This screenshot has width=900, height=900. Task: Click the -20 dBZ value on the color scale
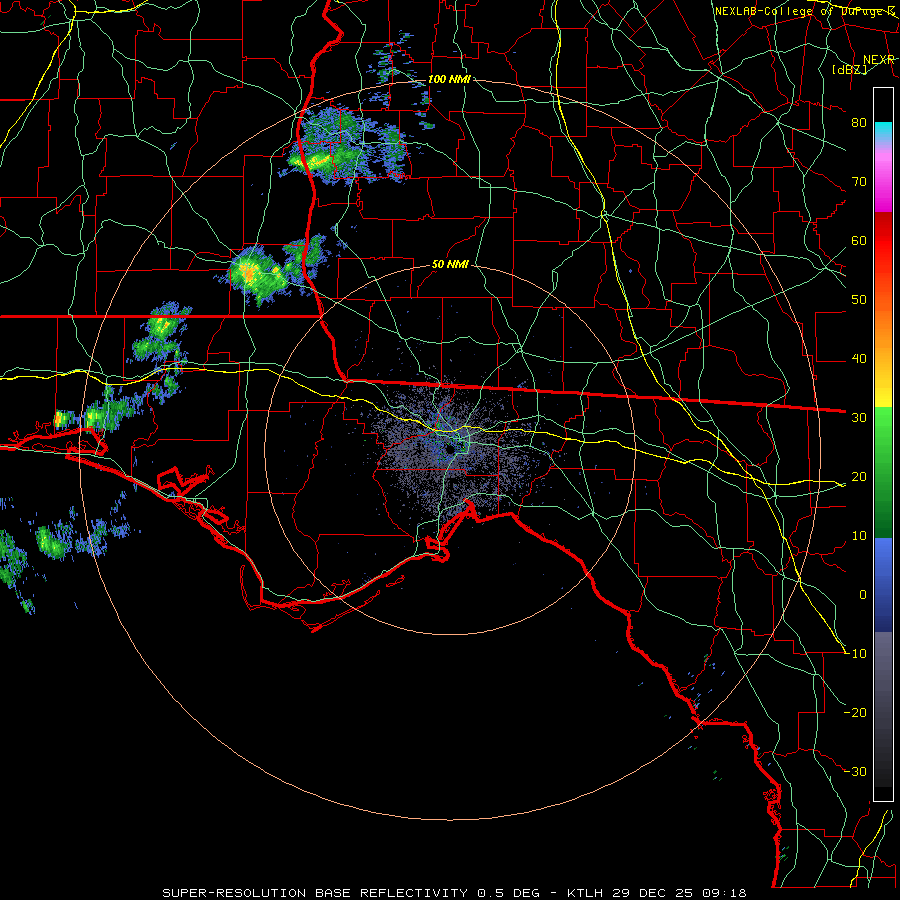tap(855, 713)
